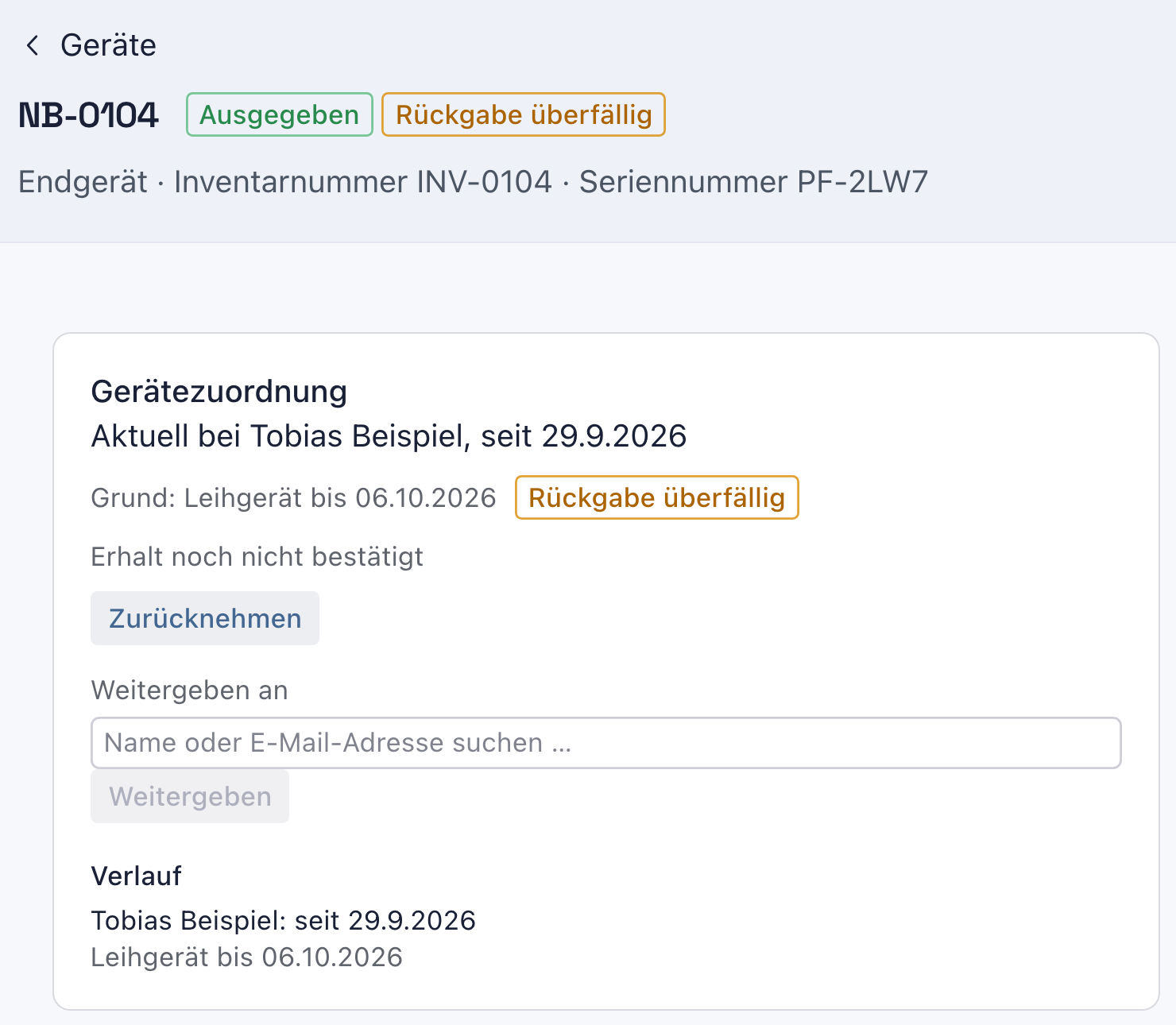Click the Zurücknehmen button
This screenshot has height=1025, width=1176.
point(205,618)
